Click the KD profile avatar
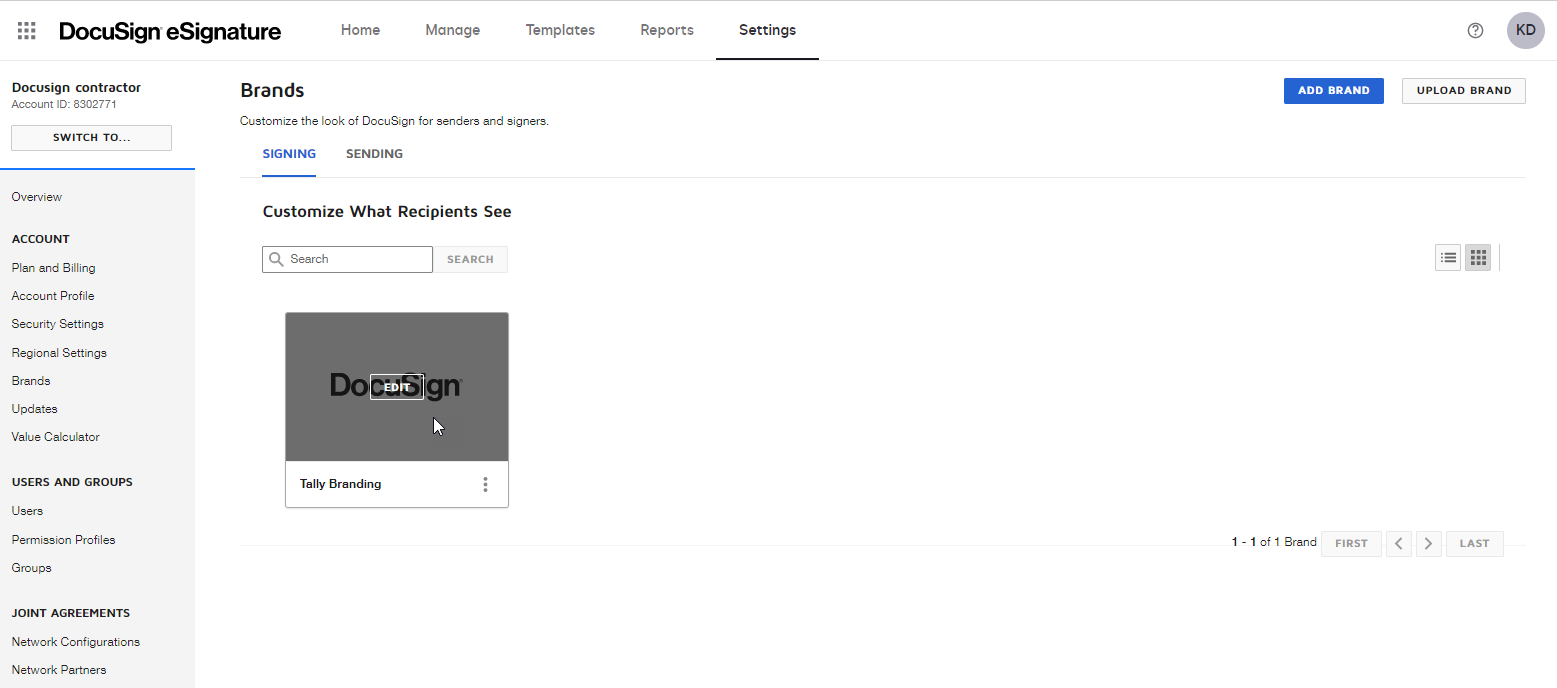The height and width of the screenshot is (688, 1557). 1525,30
